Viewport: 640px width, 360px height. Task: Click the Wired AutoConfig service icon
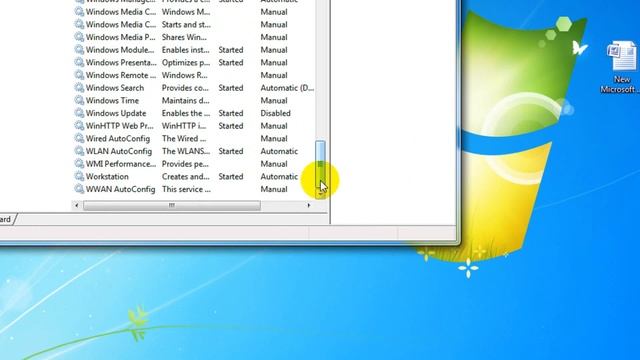click(79, 138)
